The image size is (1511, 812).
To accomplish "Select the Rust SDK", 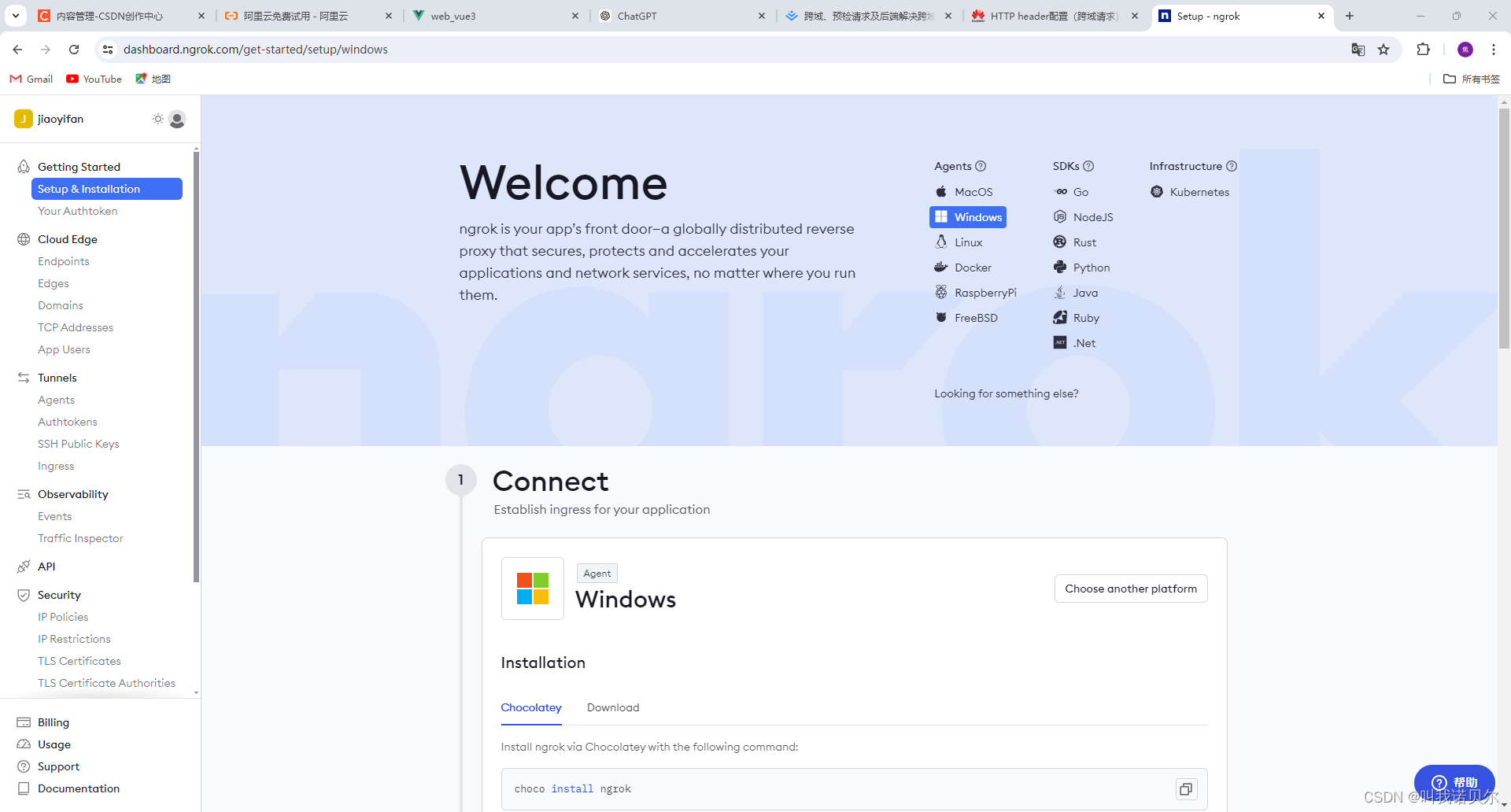I will 1075,242.
